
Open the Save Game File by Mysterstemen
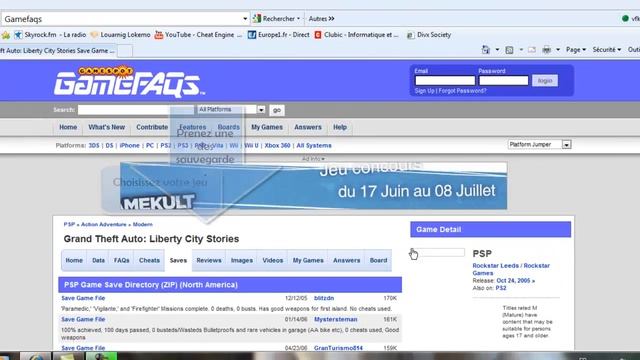coord(83,320)
